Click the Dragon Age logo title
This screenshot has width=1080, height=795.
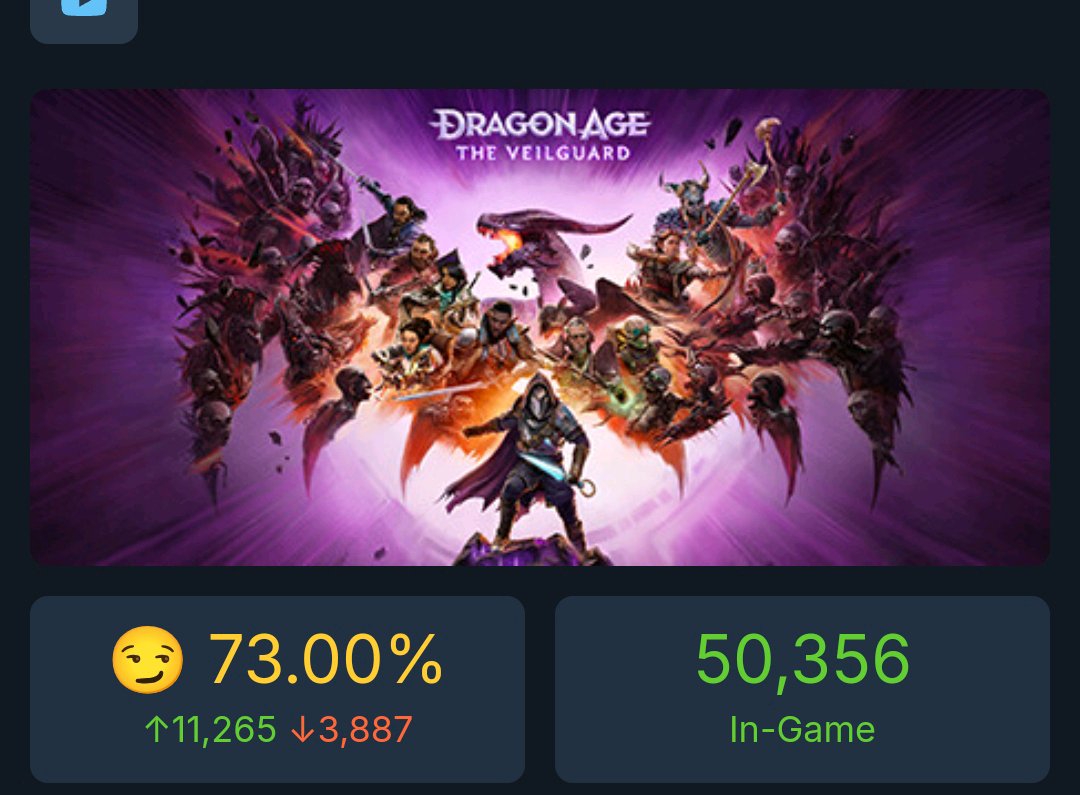(540, 124)
